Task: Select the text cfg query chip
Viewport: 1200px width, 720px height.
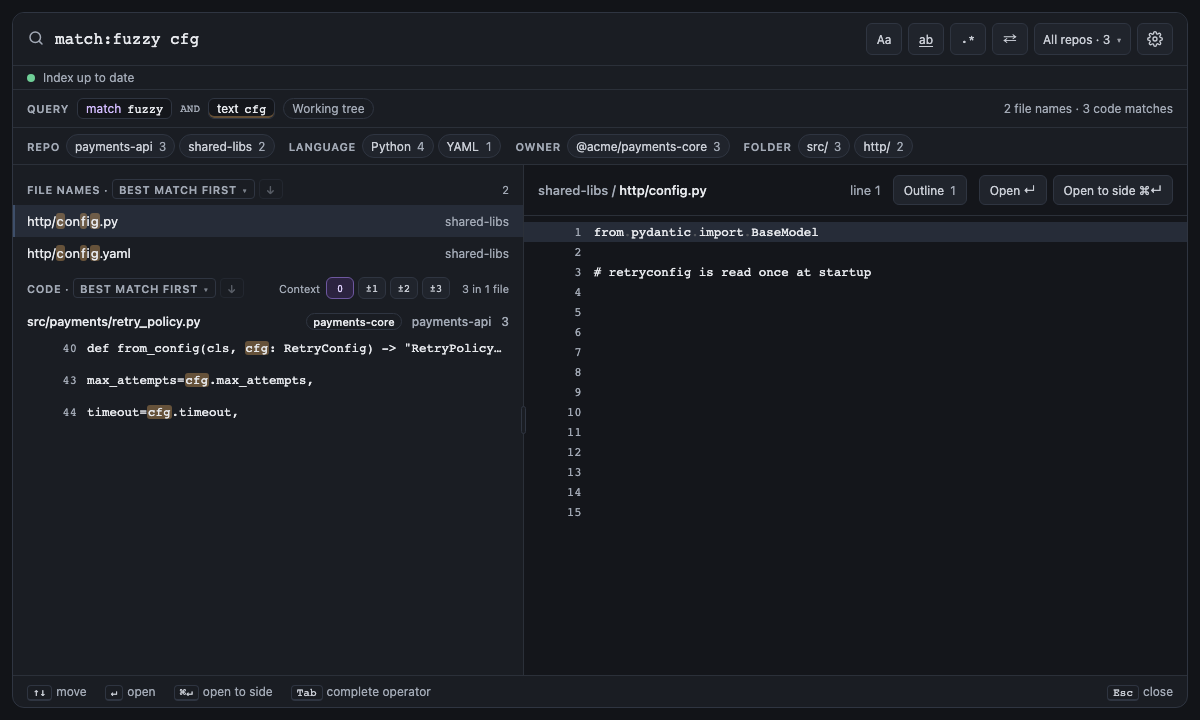Action: (241, 109)
